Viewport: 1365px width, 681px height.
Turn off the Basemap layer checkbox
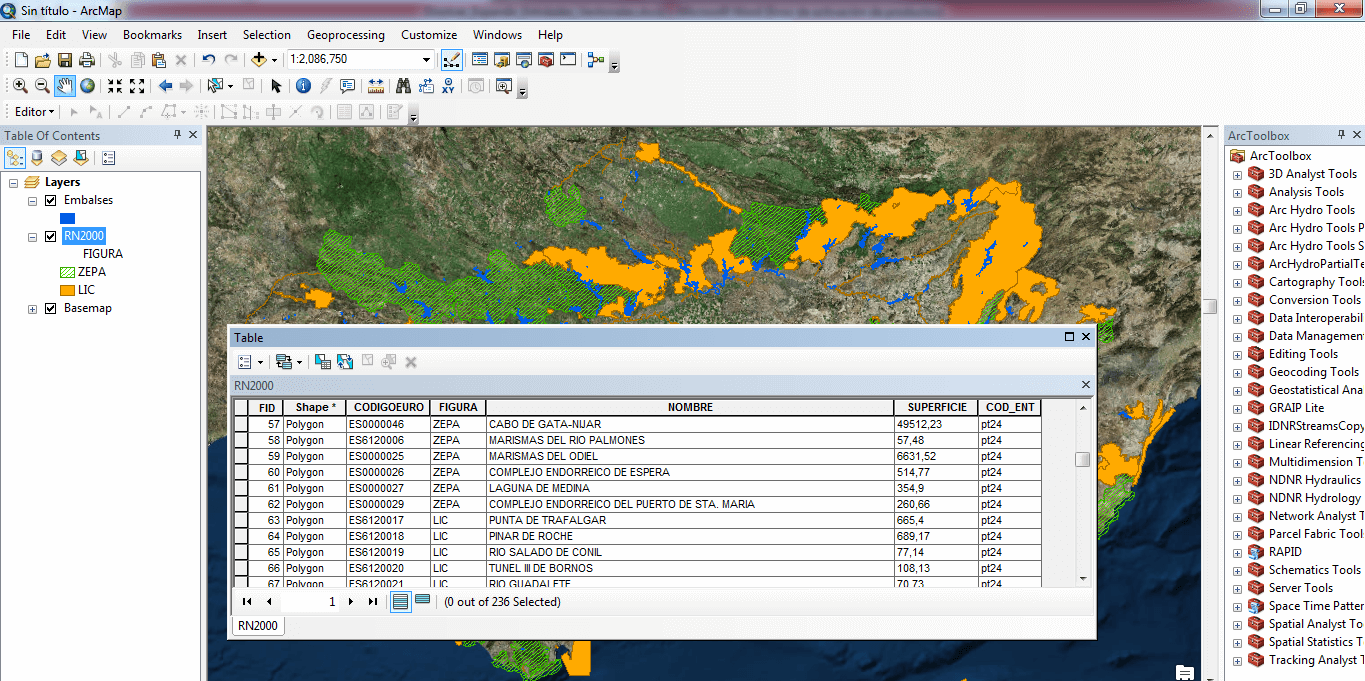click(50, 308)
